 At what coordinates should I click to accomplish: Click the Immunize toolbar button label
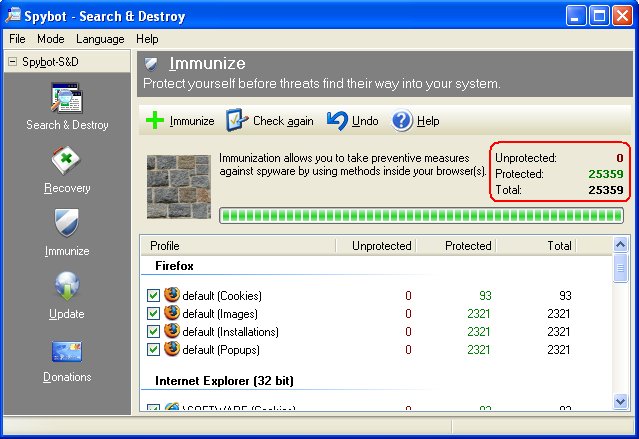(x=192, y=121)
